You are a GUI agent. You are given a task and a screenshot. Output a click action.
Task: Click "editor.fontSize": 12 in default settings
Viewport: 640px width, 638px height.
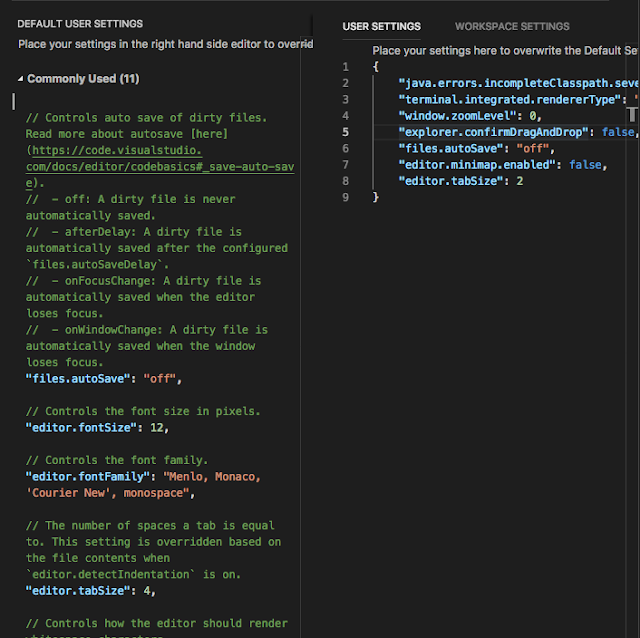pyautogui.click(x=97, y=428)
